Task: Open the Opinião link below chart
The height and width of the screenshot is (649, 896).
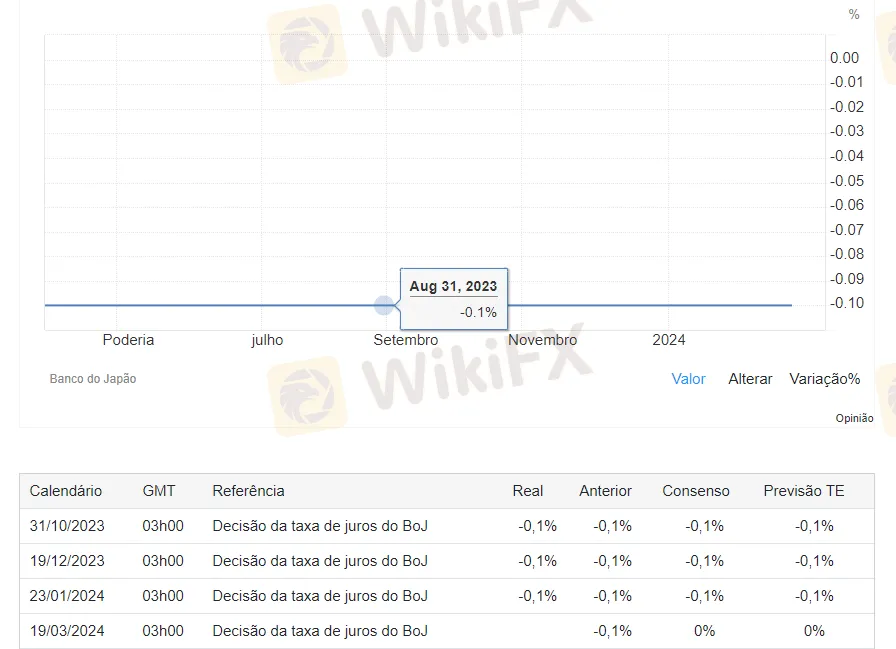Action: [x=854, y=418]
